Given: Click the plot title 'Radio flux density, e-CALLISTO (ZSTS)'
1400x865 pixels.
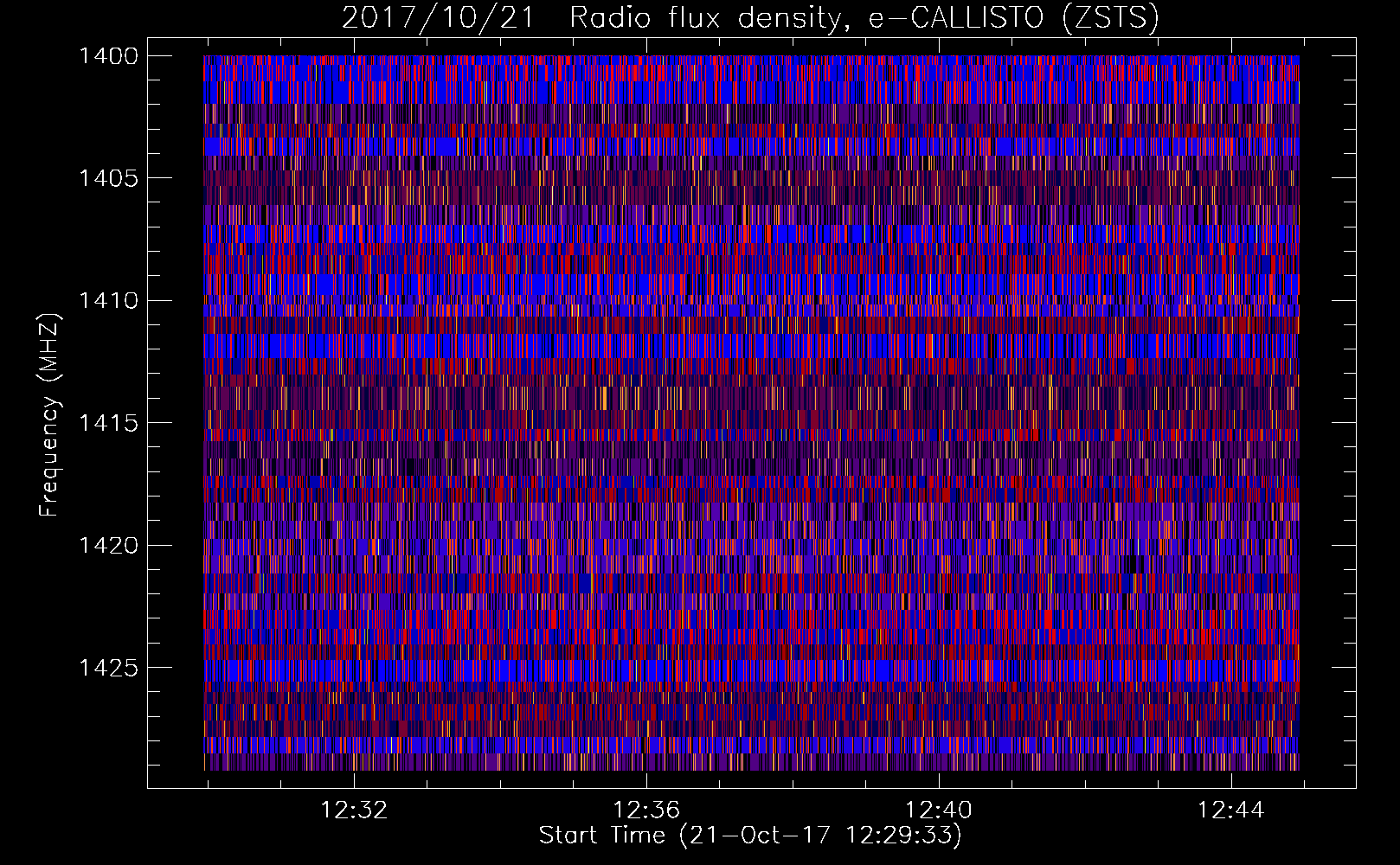Looking at the screenshot, I should [x=864, y=18].
